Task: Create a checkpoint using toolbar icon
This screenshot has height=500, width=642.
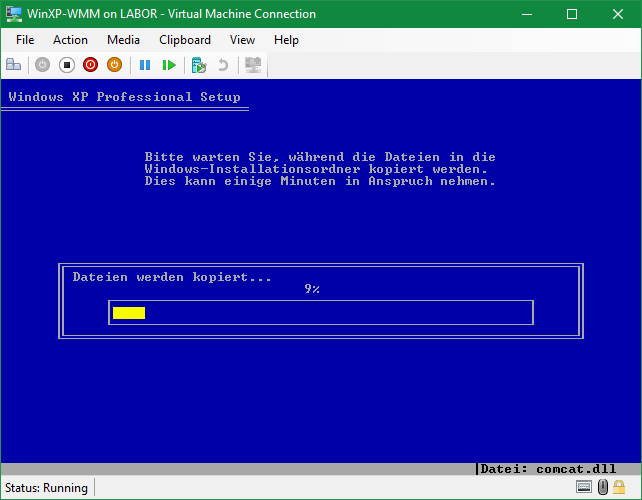Action: click(199, 65)
